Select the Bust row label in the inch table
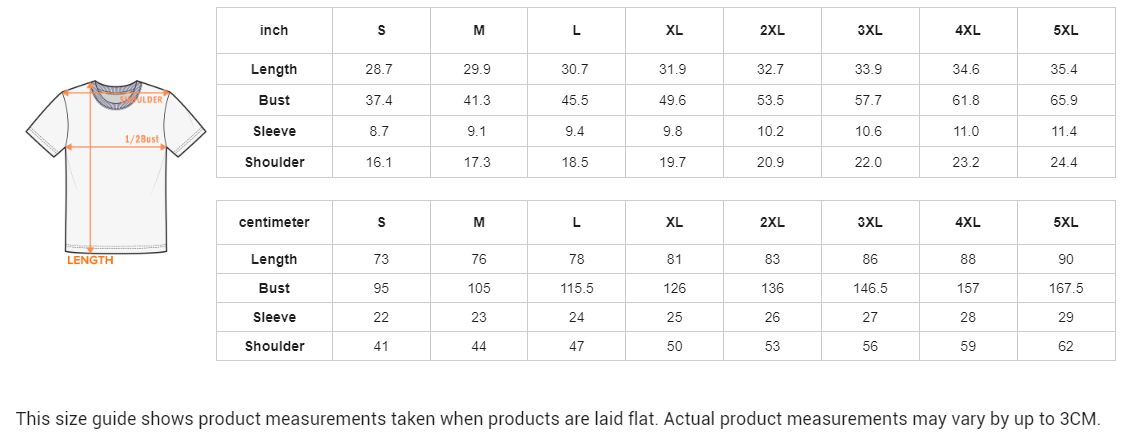 tap(274, 100)
